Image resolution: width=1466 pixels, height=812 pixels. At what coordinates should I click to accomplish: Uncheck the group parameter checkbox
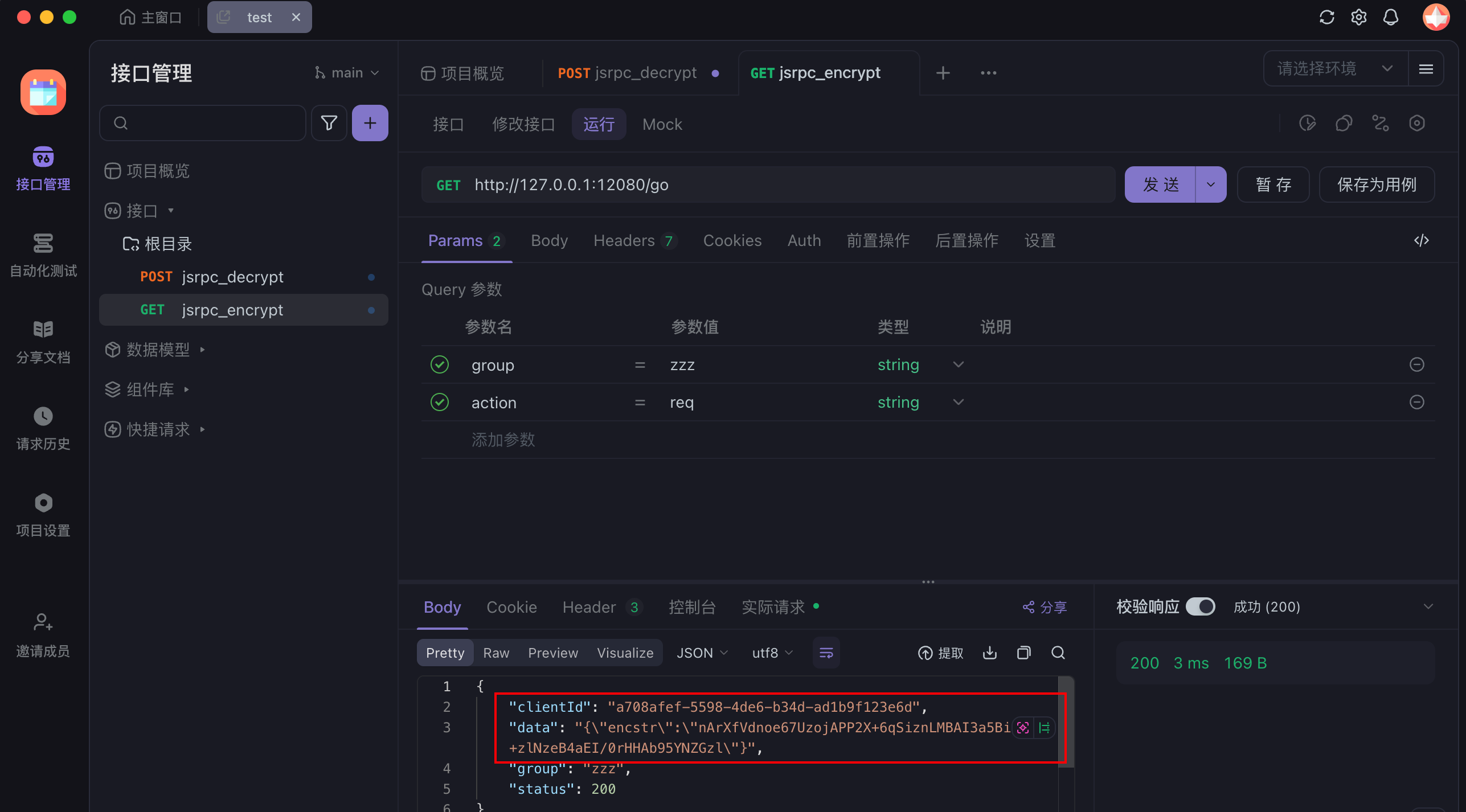tap(440, 364)
